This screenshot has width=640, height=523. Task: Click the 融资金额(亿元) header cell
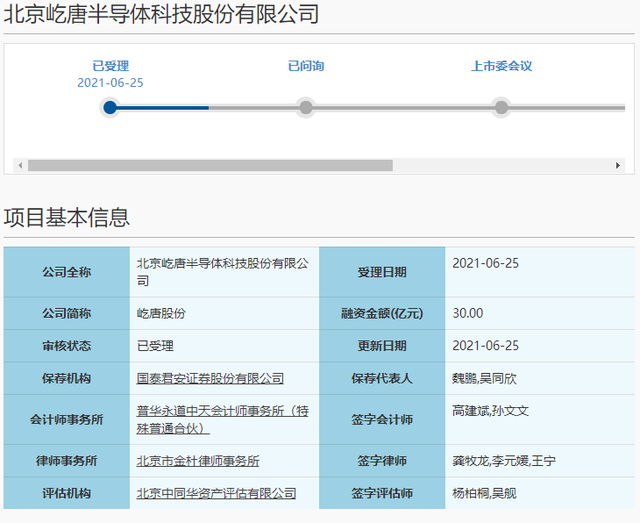point(382,314)
